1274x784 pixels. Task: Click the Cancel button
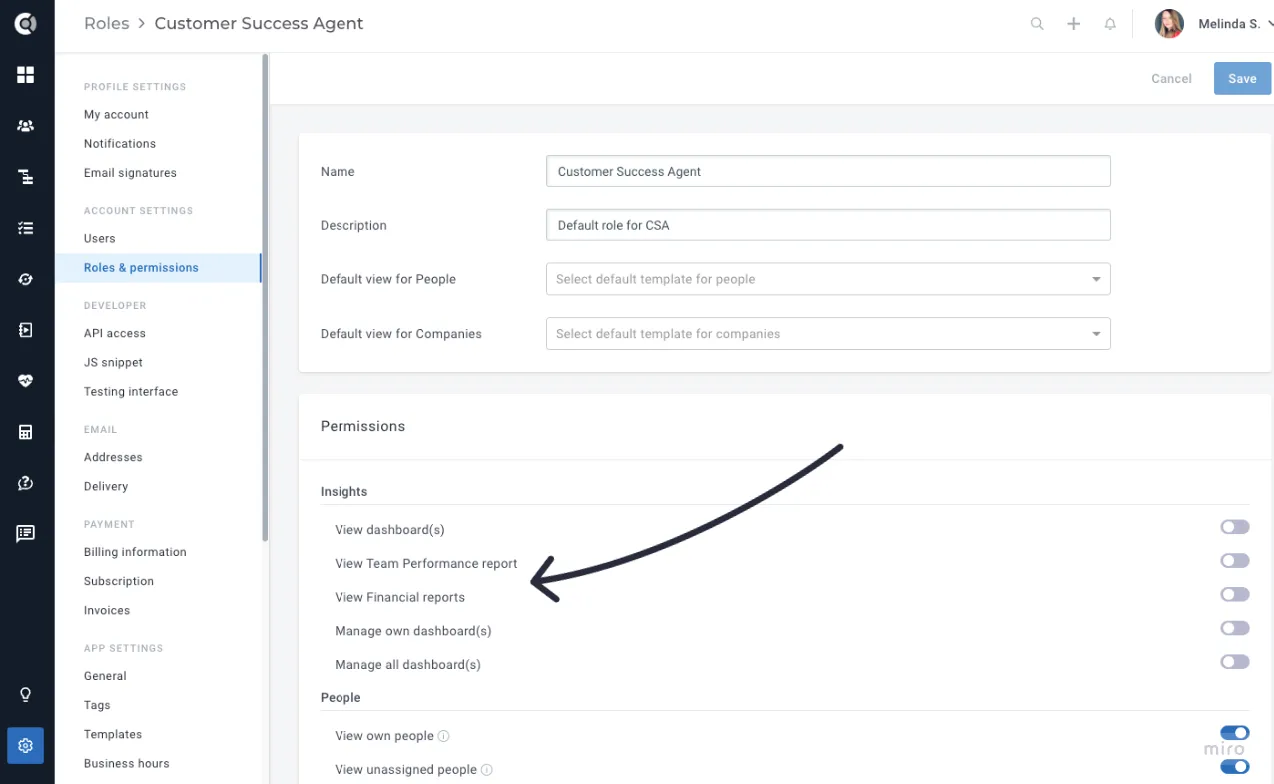pyautogui.click(x=1171, y=79)
